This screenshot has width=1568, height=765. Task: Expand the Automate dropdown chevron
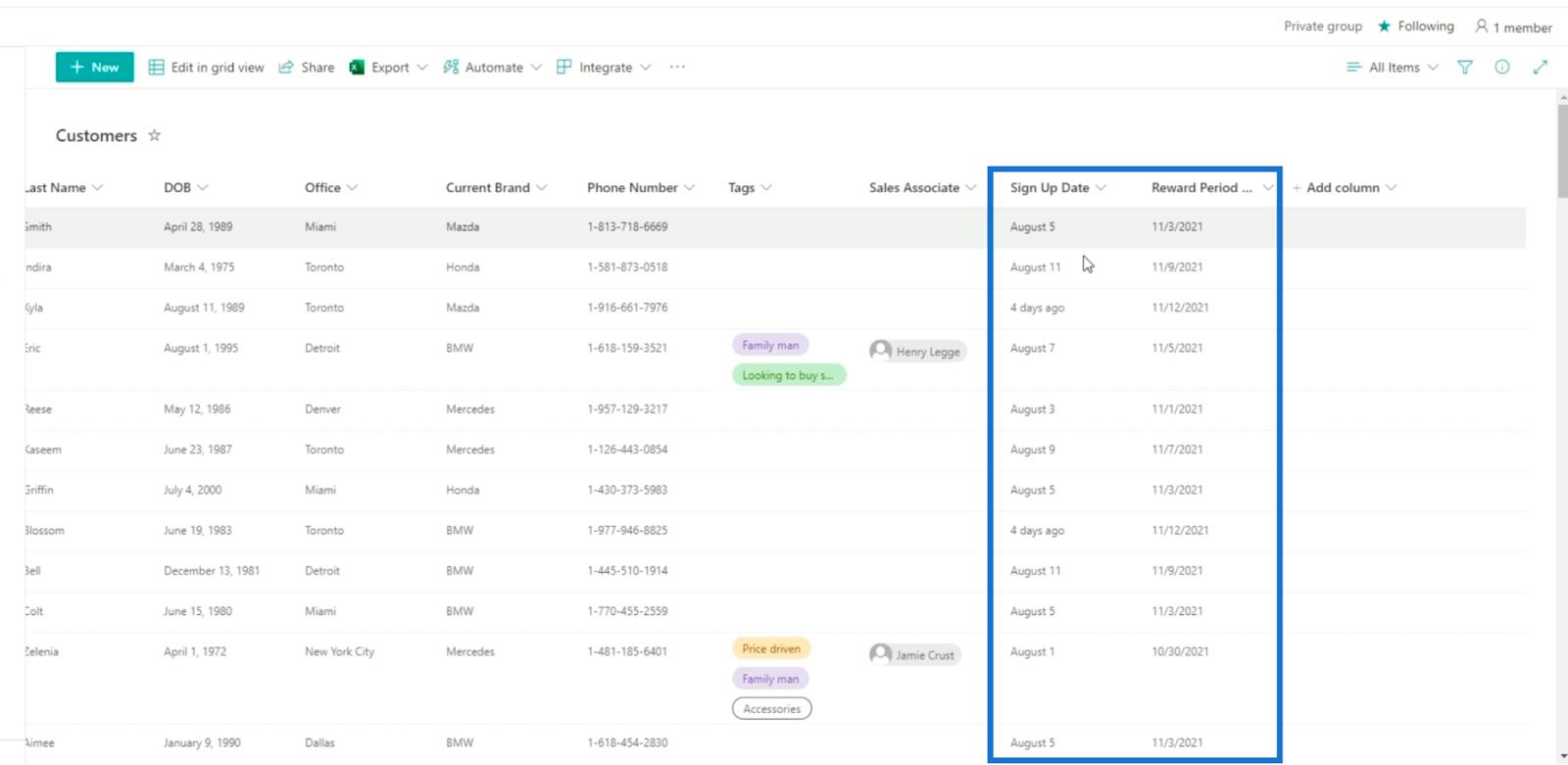[x=536, y=68]
